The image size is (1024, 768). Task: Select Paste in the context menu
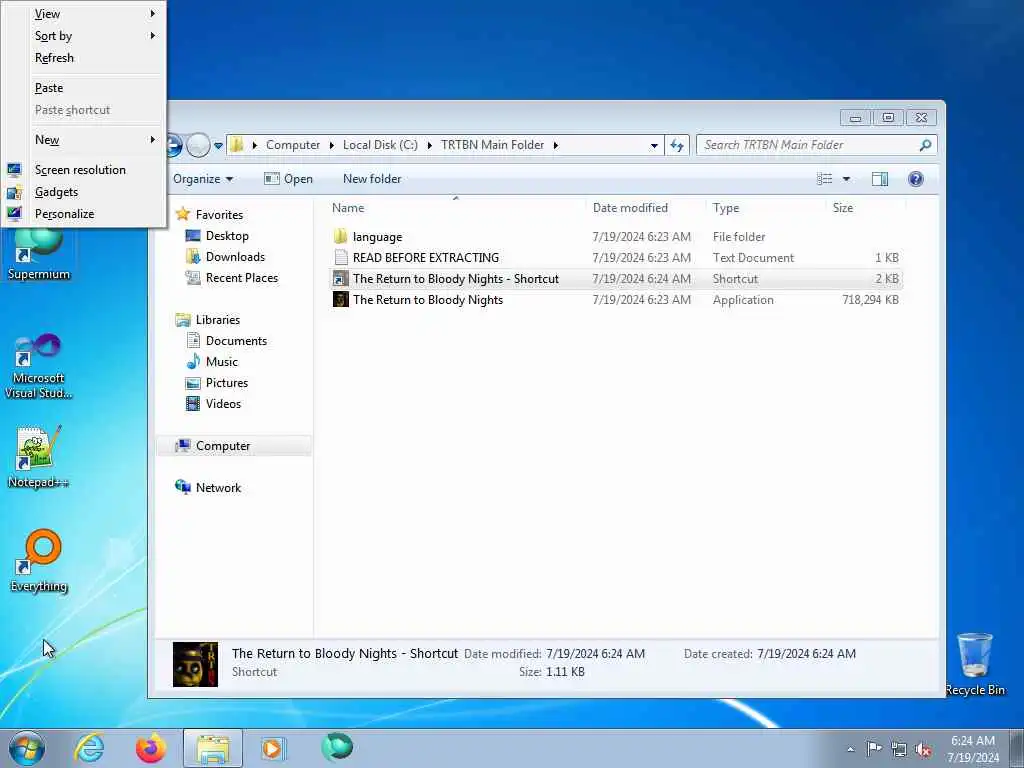click(x=84, y=88)
